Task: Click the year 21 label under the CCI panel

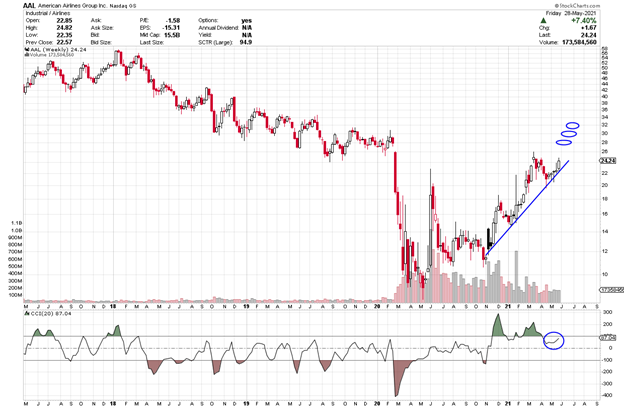Action: point(507,404)
